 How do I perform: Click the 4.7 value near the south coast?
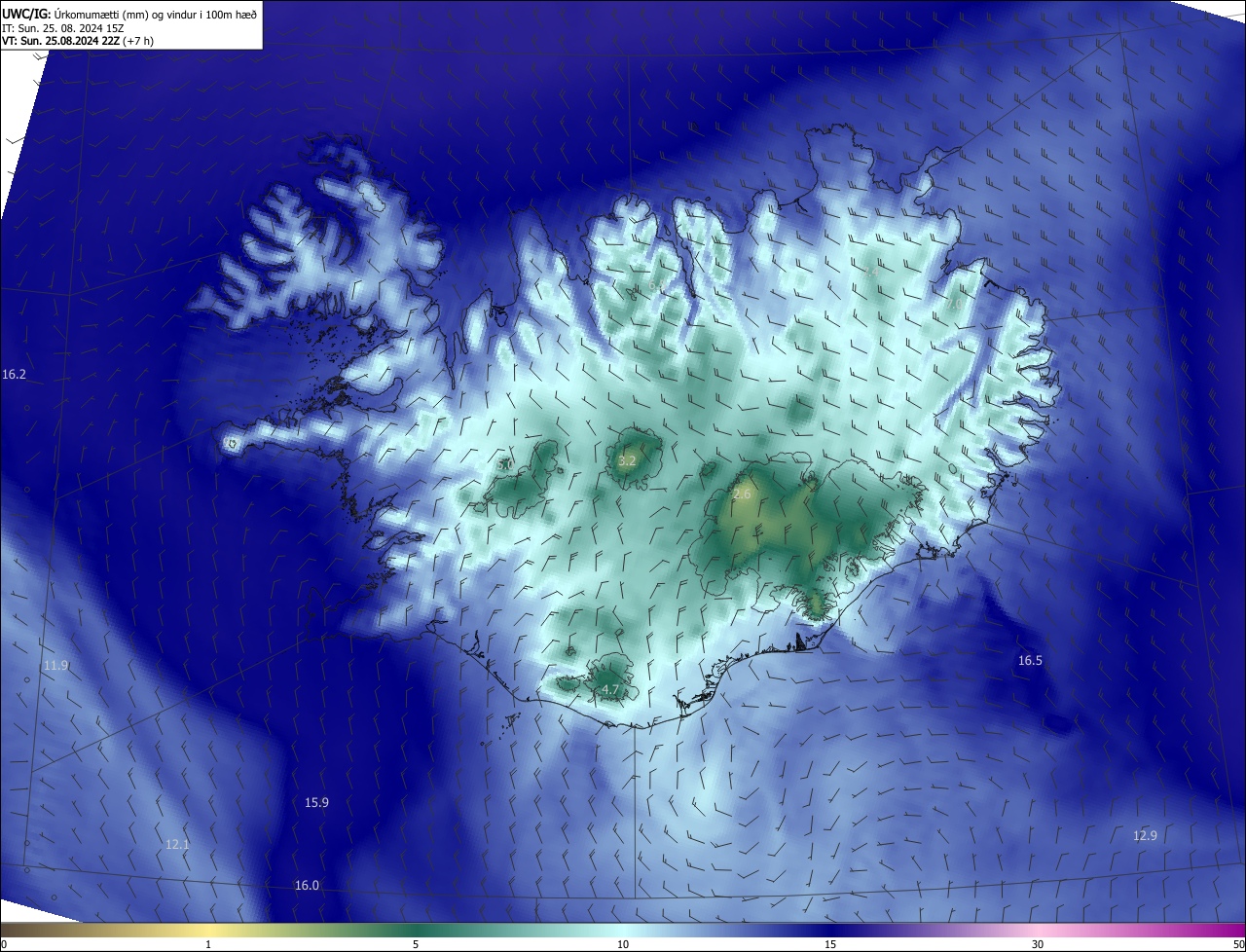click(610, 690)
